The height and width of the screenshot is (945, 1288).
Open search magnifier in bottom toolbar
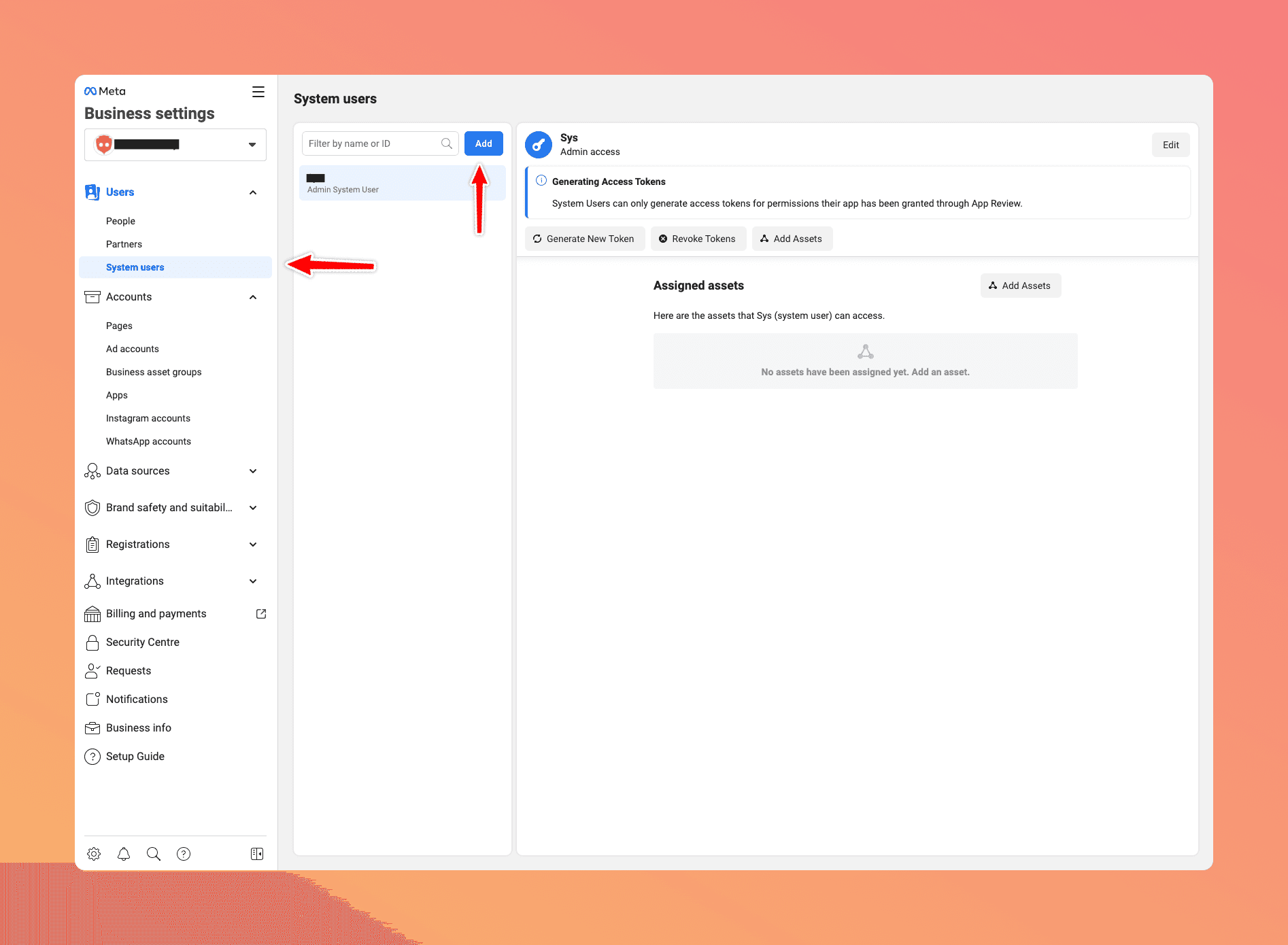coord(154,854)
